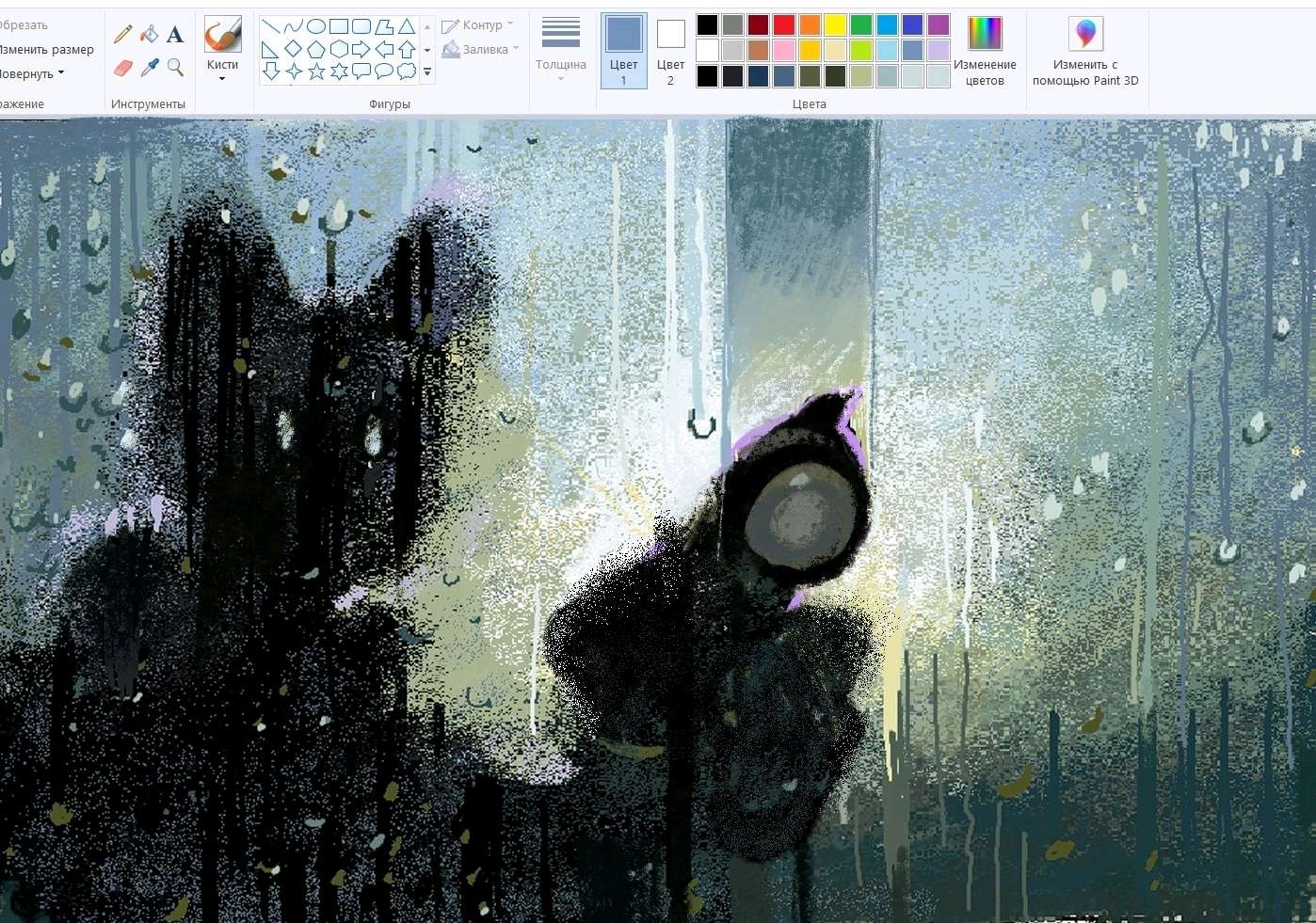Select the Magnifier zoom tool

pyautogui.click(x=175, y=68)
